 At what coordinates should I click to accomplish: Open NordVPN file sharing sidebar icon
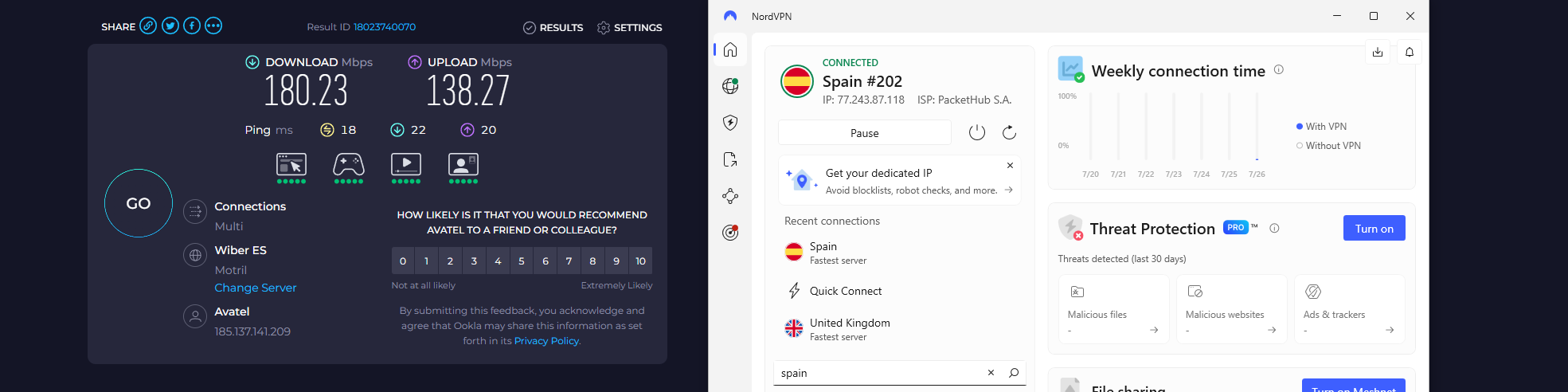point(730,159)
